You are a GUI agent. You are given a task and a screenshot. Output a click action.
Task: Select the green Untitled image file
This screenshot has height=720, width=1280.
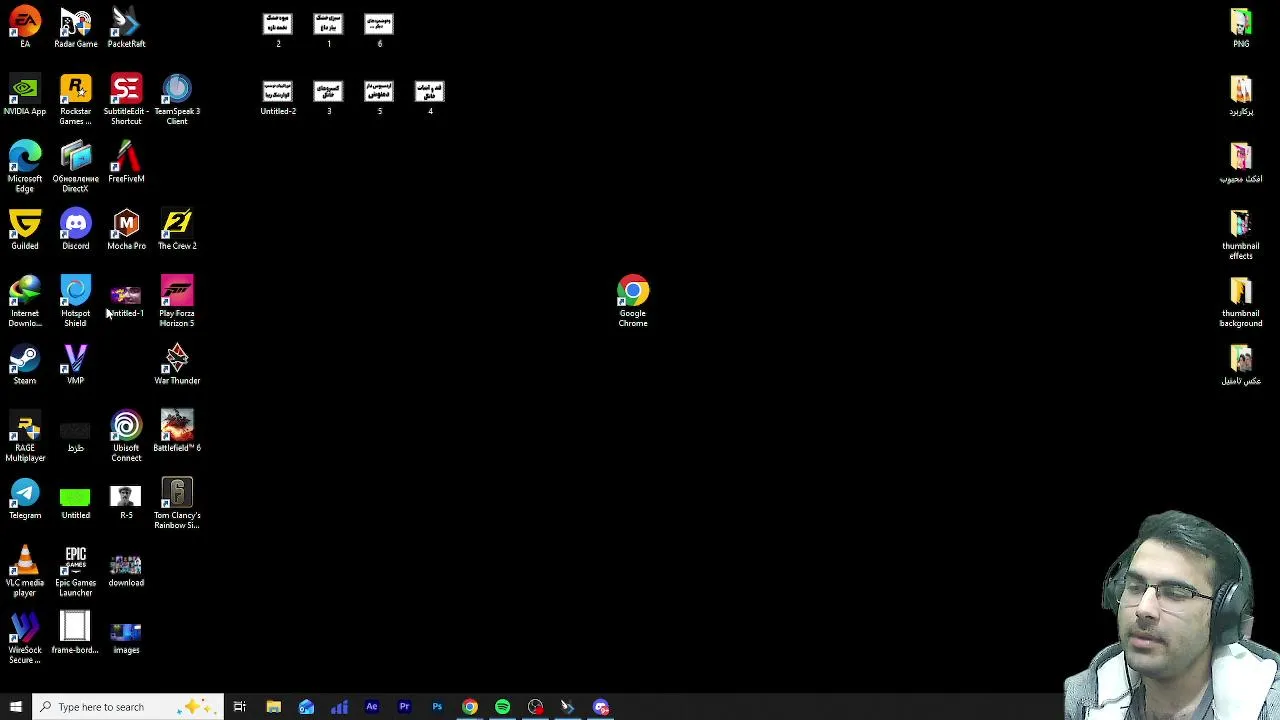click(x=76, y=501)
